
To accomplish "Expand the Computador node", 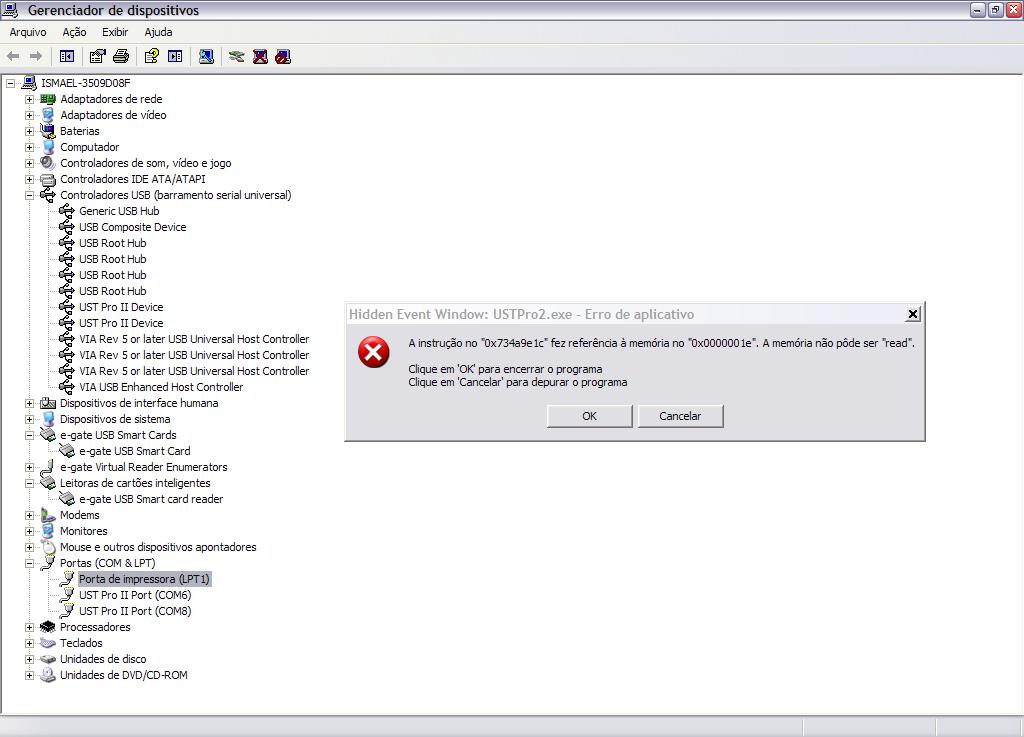I will click(29, 148).
